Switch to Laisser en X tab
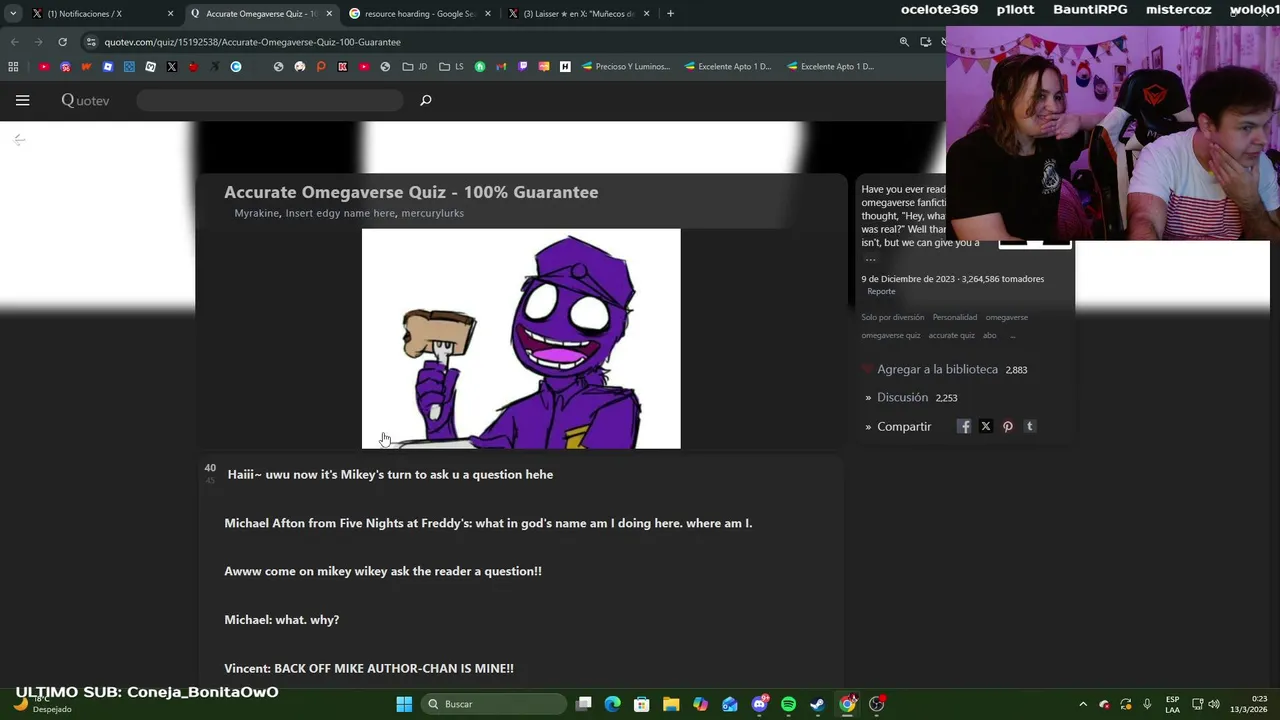This screenshot has width=1280, height=720. 578,14
